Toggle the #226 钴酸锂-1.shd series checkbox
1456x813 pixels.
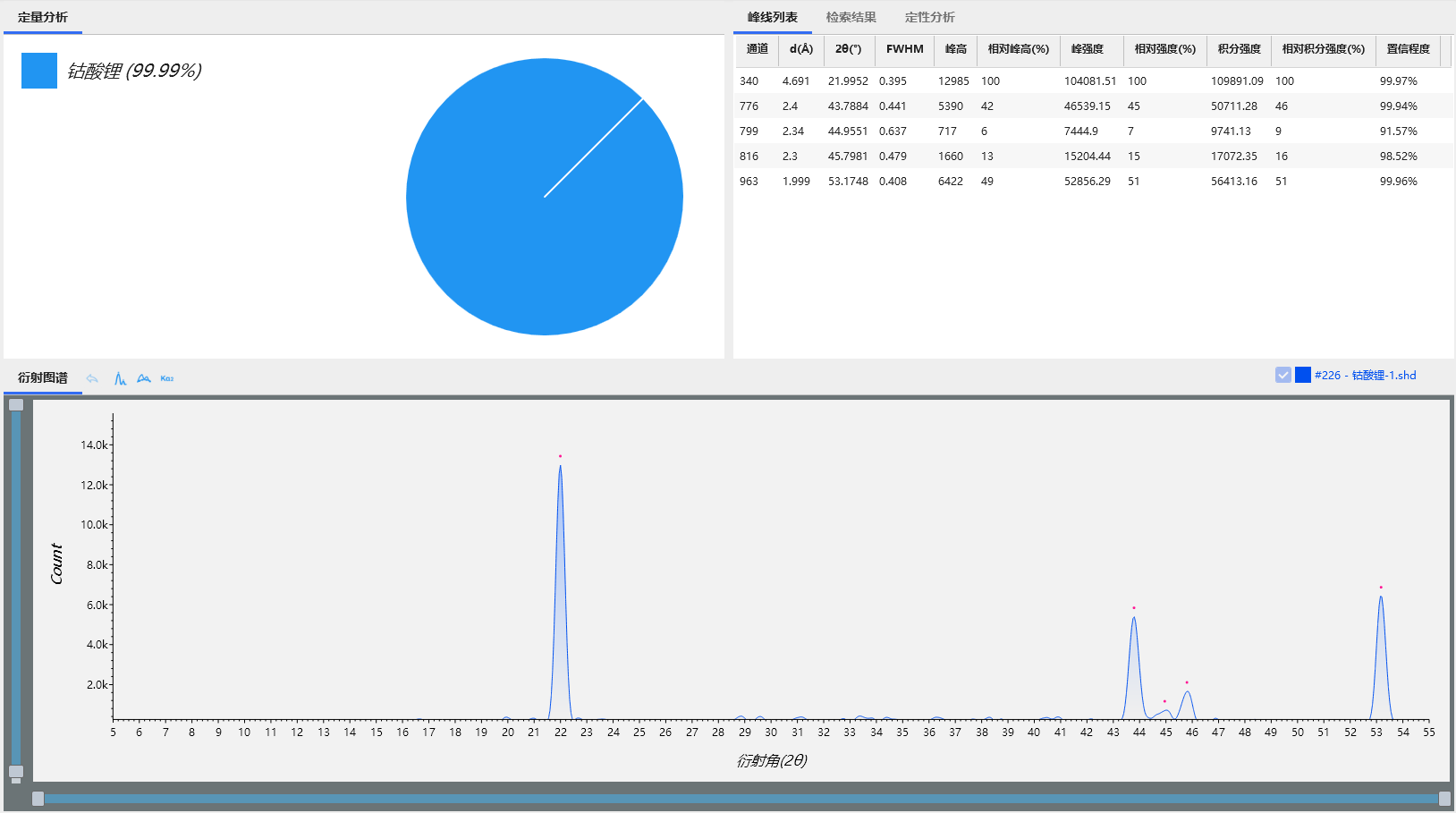pos(1283,375)
